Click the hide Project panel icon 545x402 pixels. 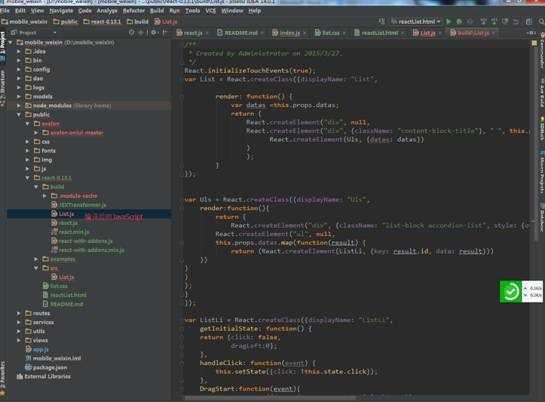[165, 33]
